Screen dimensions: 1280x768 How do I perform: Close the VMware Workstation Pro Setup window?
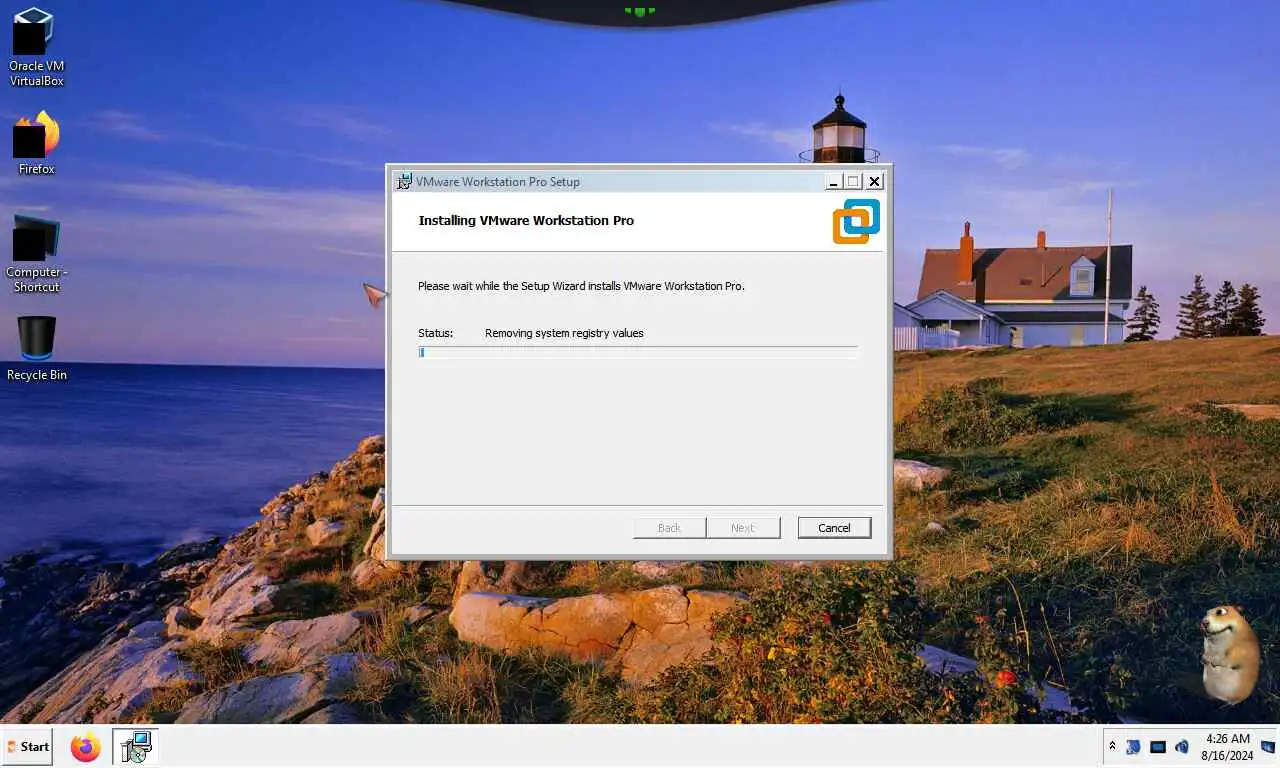click(874, 181)
